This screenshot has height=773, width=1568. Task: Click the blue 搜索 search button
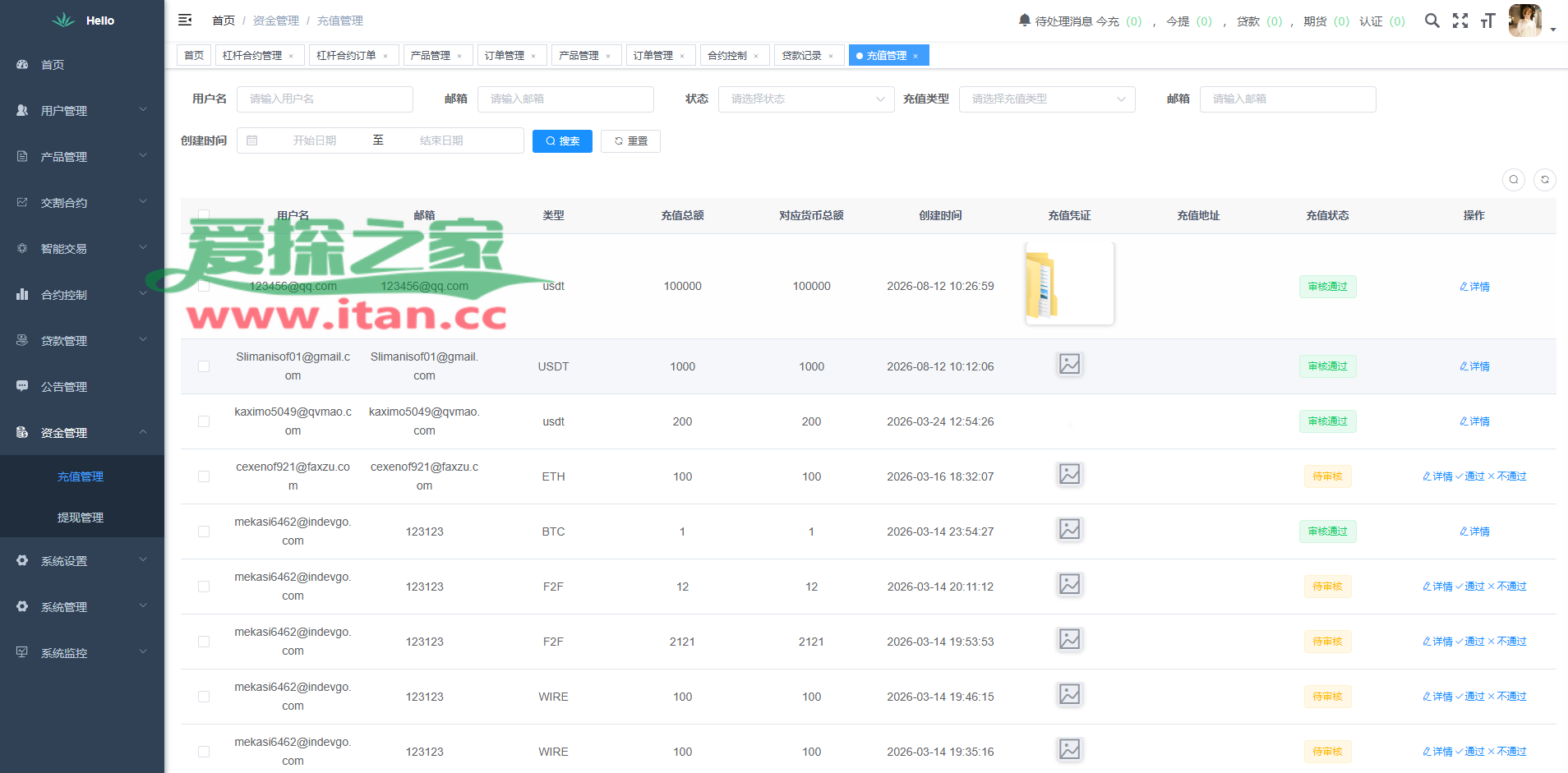[x=562, y=141]
